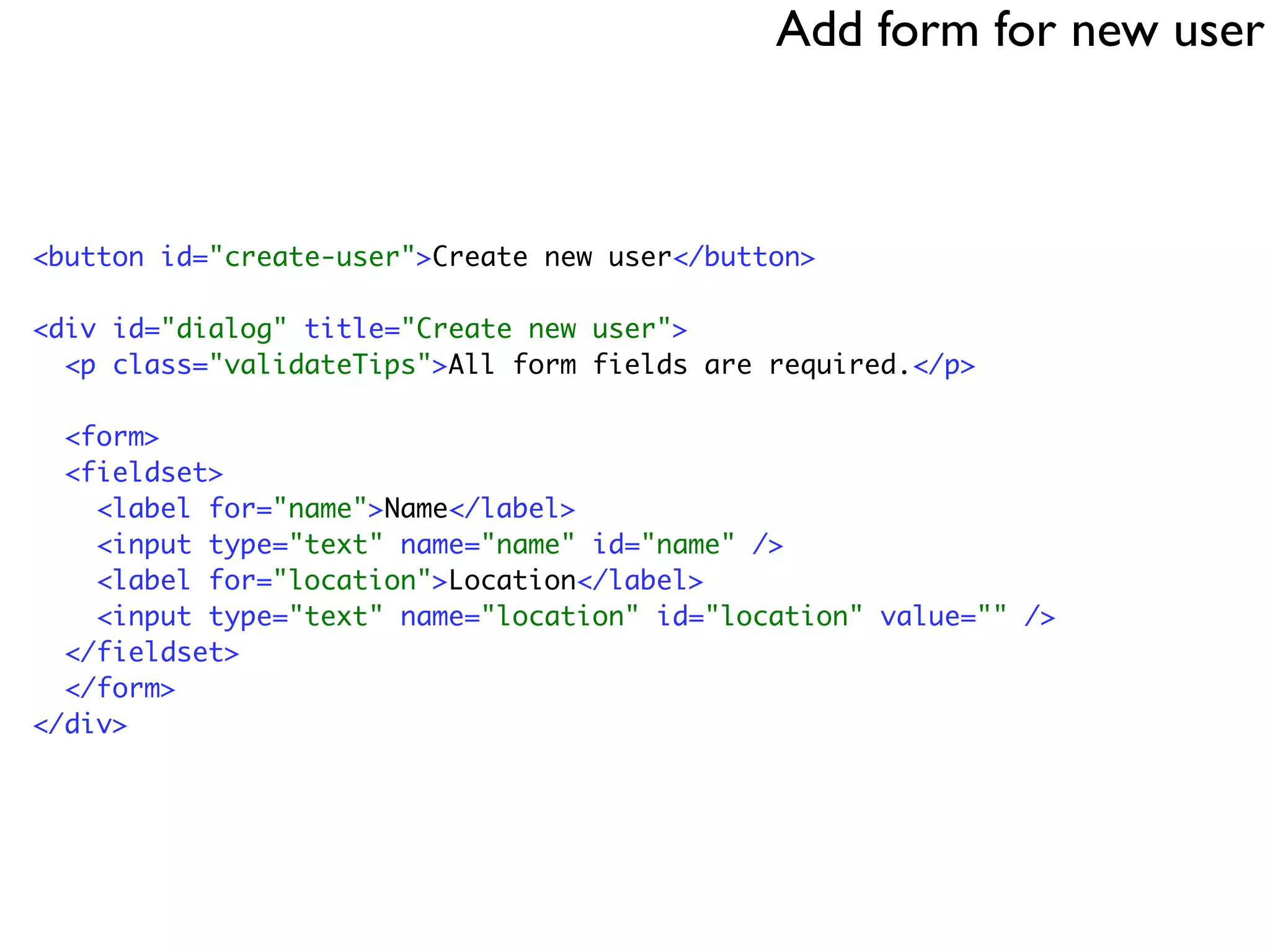The height and width of the screenshot is (952, 1270).
Task: Click the opening <fieldset> tag
Action: [x=144, y=472]
